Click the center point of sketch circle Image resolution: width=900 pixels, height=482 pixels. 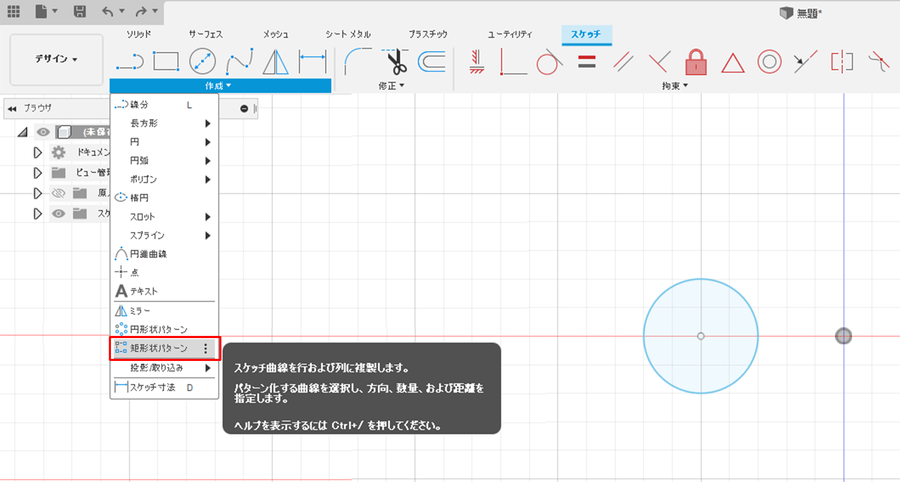[x=701, y=336]
